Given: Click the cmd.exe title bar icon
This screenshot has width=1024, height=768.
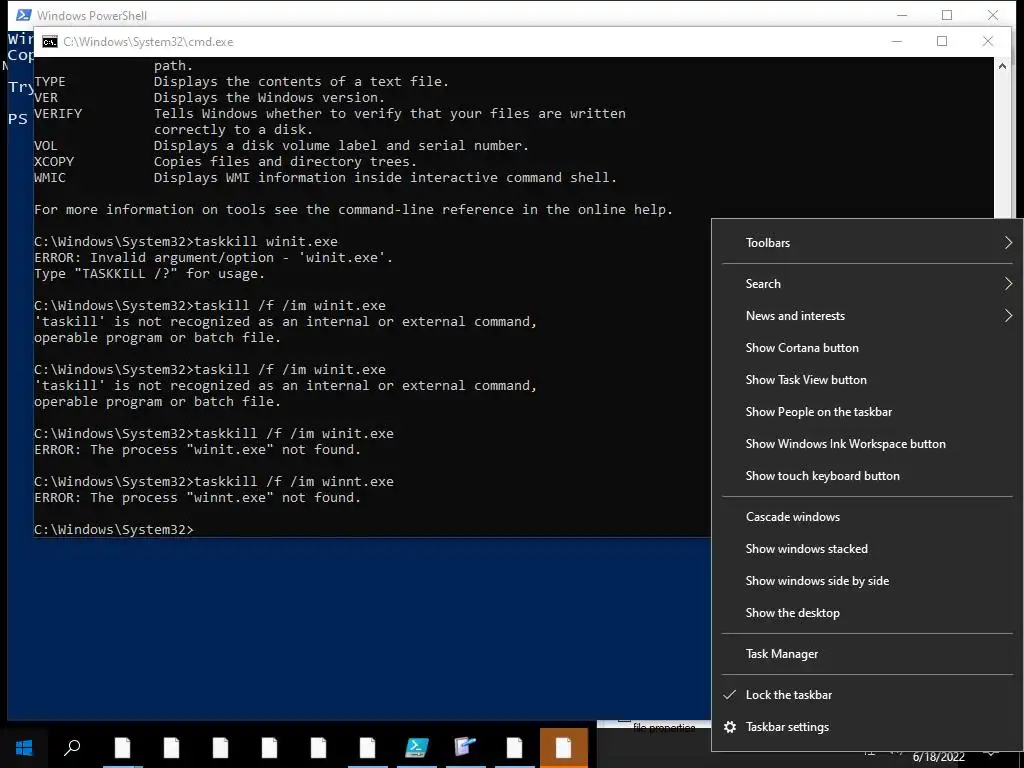Looking at the screenshot, I should [50, 42].
